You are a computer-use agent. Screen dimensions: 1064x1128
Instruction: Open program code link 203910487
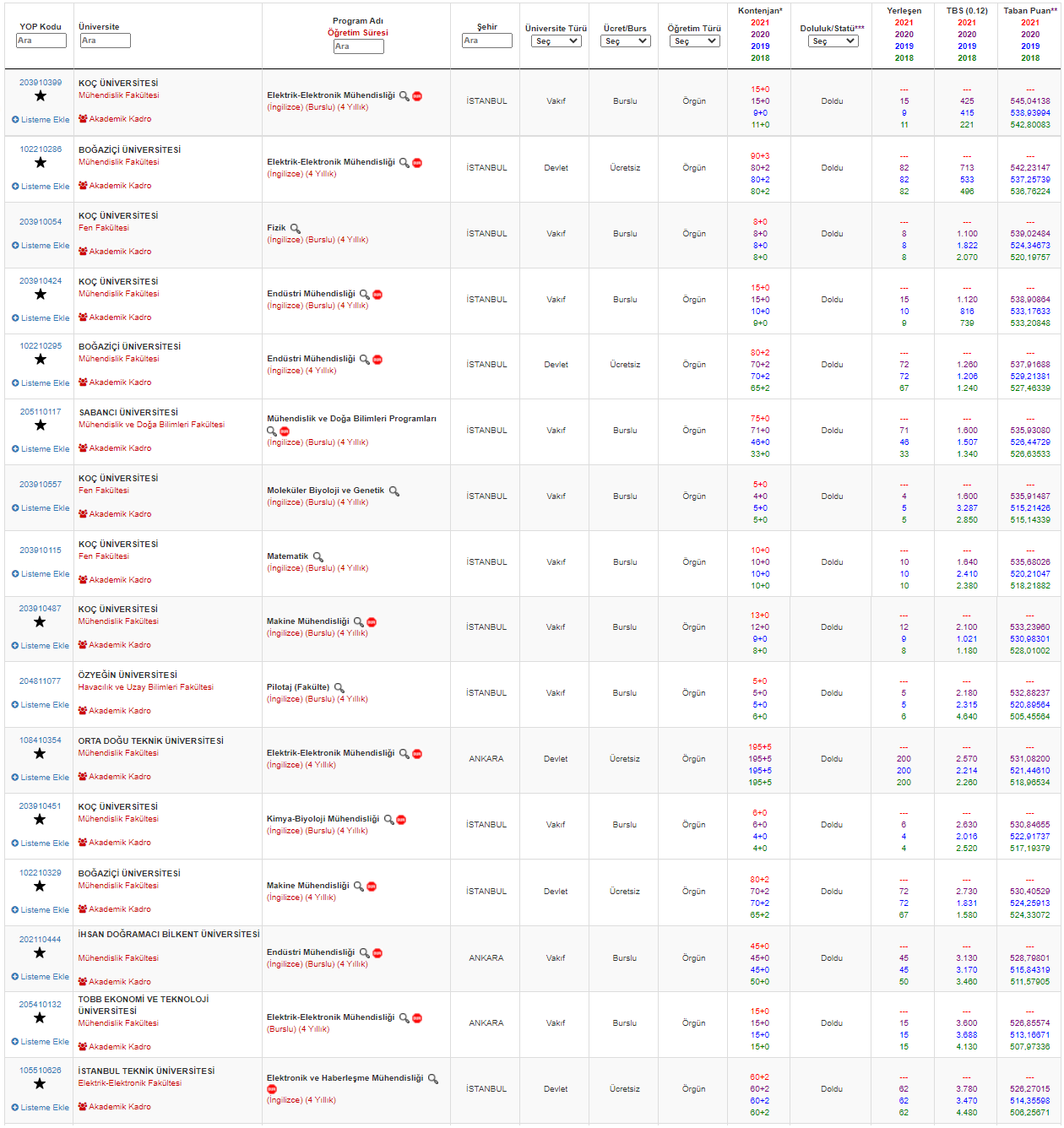[41, 609]
